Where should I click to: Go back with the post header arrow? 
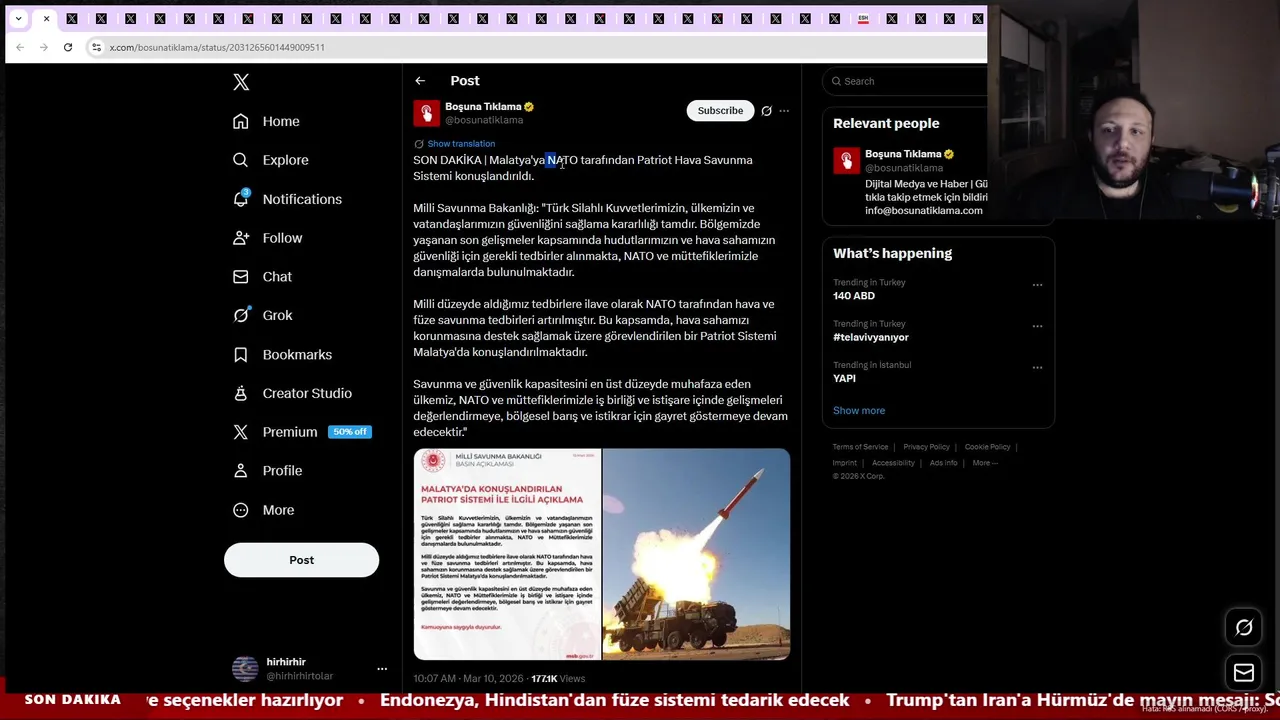[x=420, y=81]
